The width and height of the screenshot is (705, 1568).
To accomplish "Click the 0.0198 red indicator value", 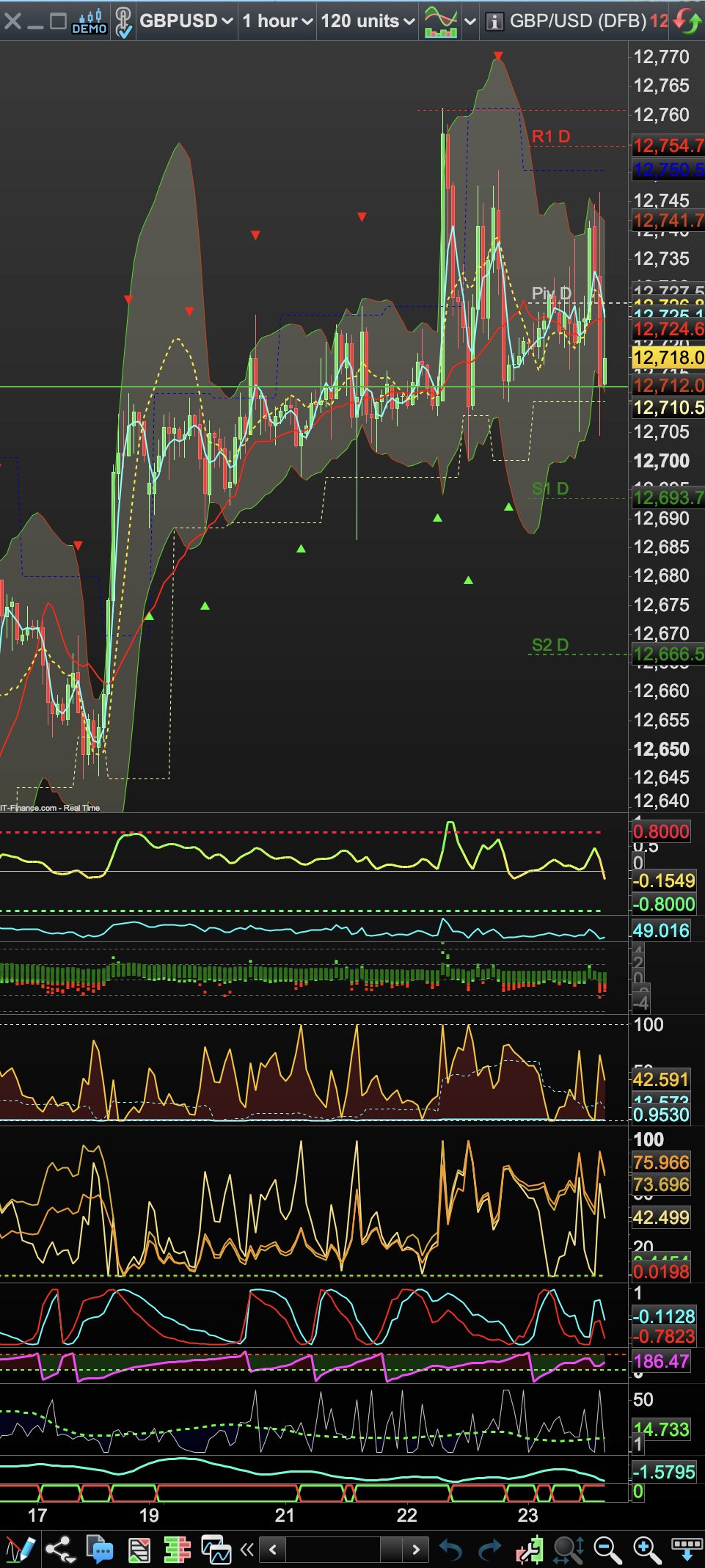I will (661, 1272).
